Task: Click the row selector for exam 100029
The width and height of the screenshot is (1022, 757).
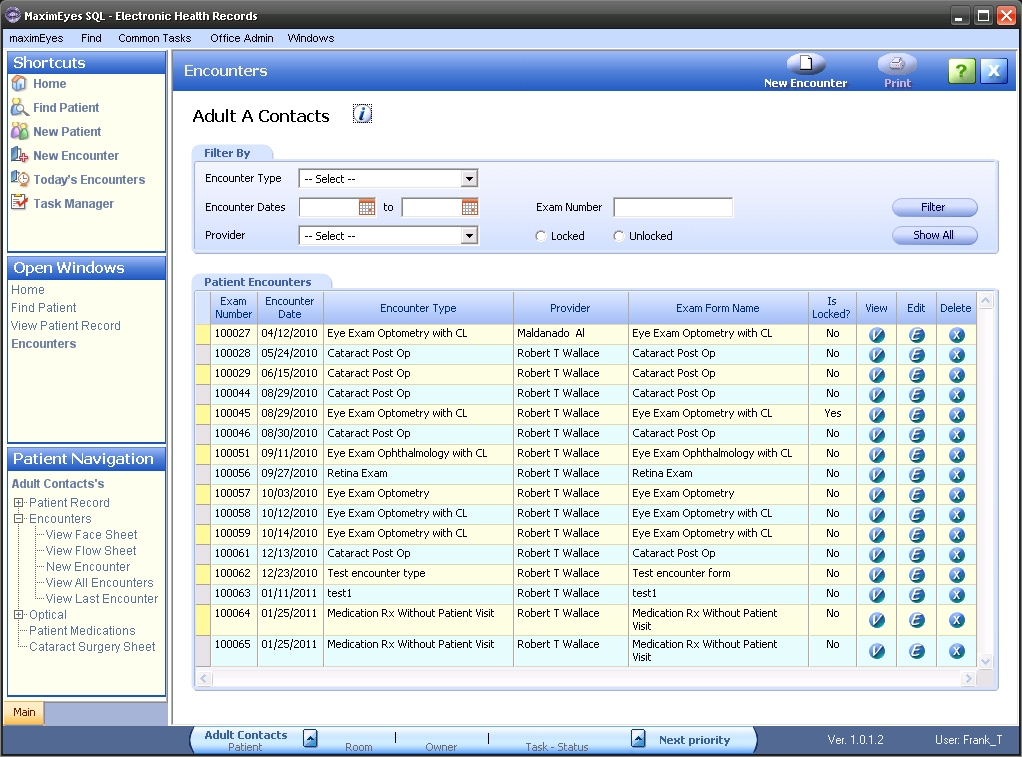Action: tap(203, 374)
